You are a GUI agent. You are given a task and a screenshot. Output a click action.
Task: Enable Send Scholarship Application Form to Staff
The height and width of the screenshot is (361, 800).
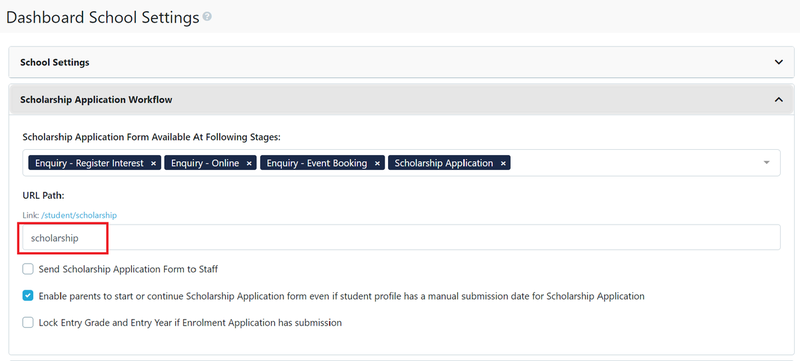pyautogui.click(x=28, y=269)
